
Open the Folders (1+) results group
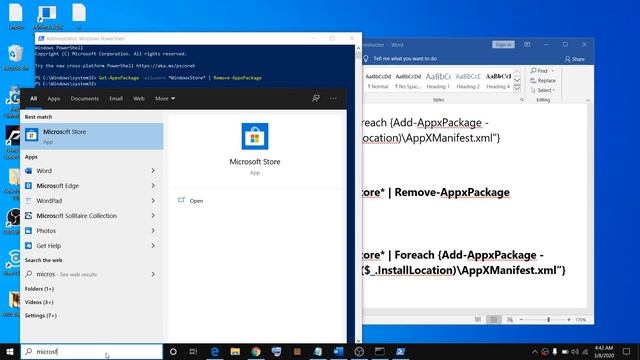39,289
